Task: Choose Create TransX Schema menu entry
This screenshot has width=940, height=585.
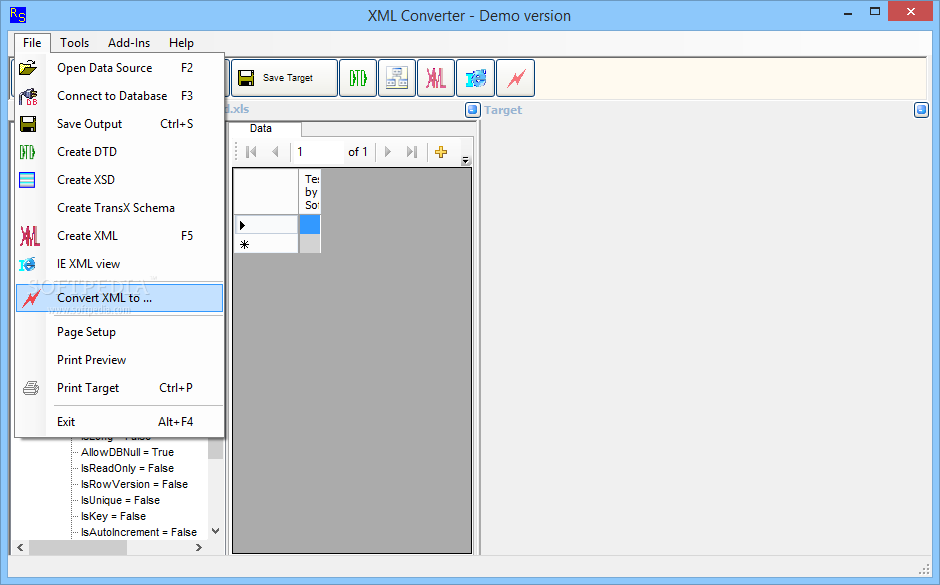Action: click(119, 208)
